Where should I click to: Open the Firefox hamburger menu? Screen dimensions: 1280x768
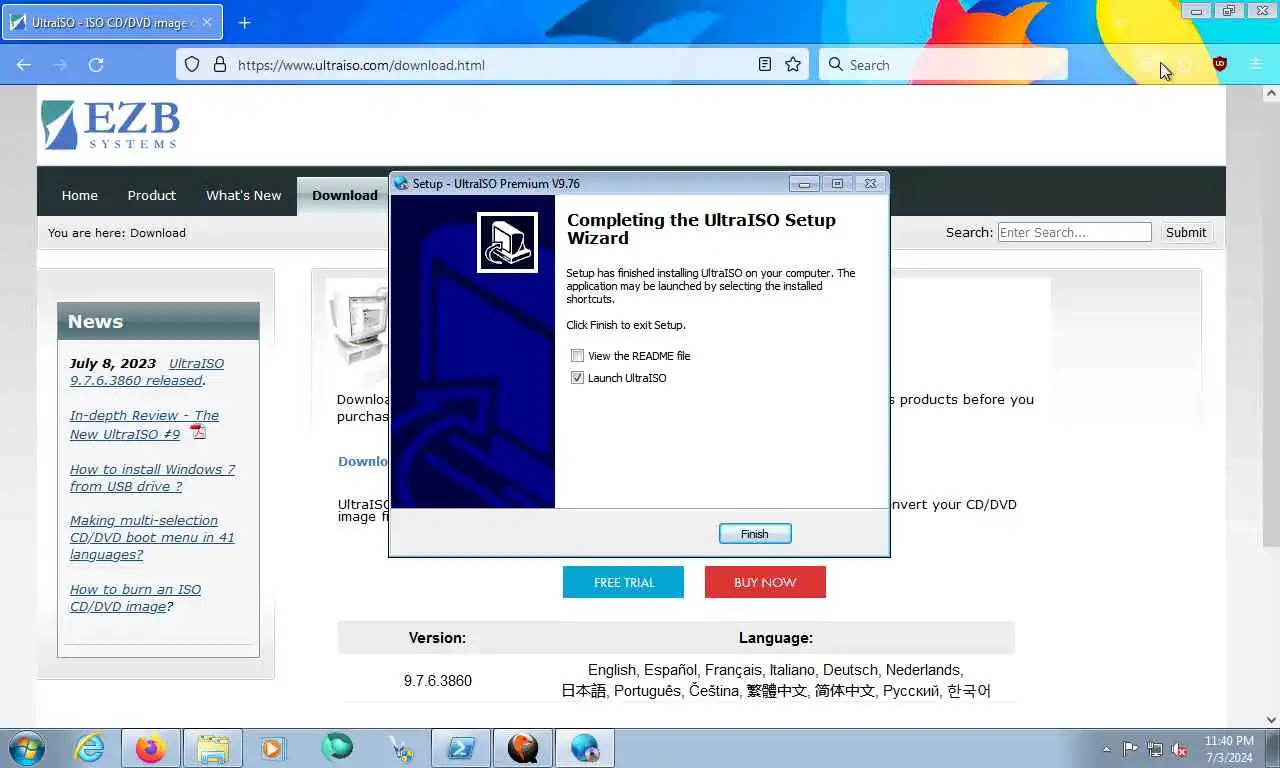[x=1256, y=64]
